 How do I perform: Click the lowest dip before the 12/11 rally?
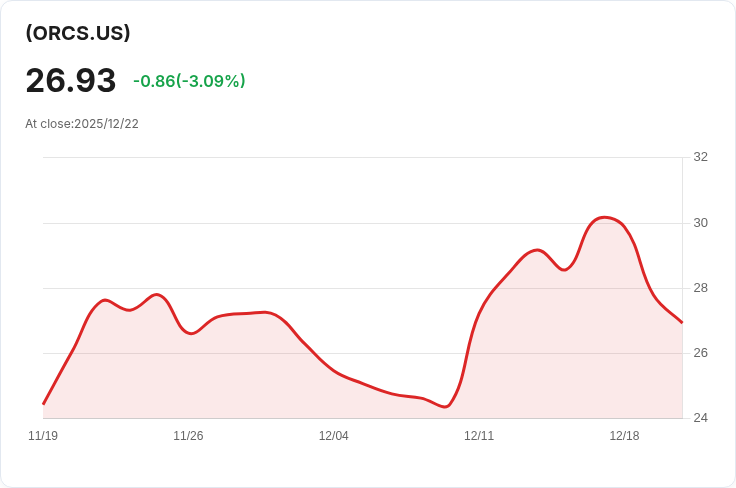click(x=444, y=407)
